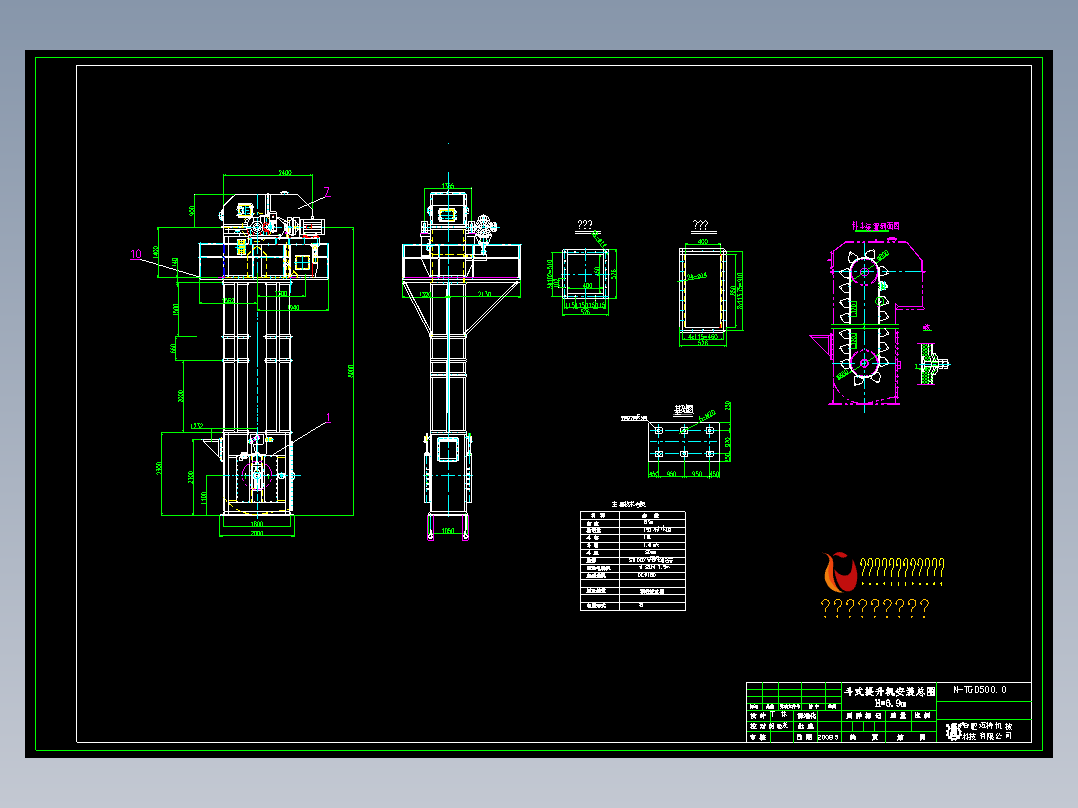Select lower sprocket in bucket section view
Viewport: 1078px width, 808px height.
pyautogui.click(x=864, y=364)
